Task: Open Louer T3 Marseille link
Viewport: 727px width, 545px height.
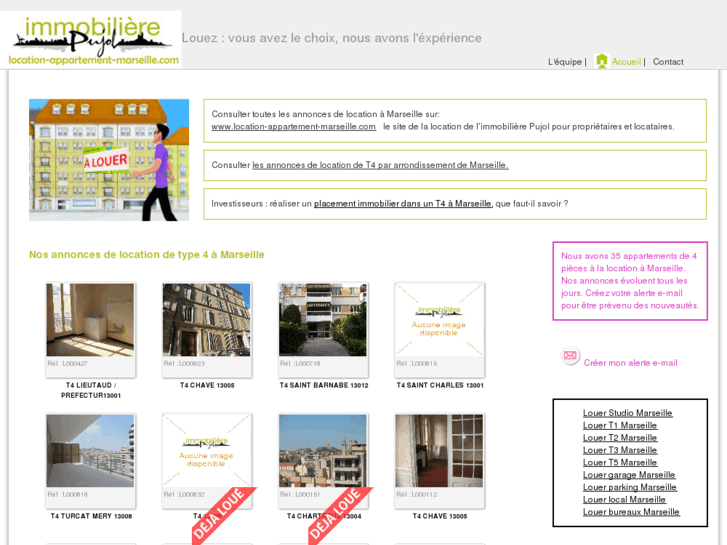Action: [x=619, y=450]
